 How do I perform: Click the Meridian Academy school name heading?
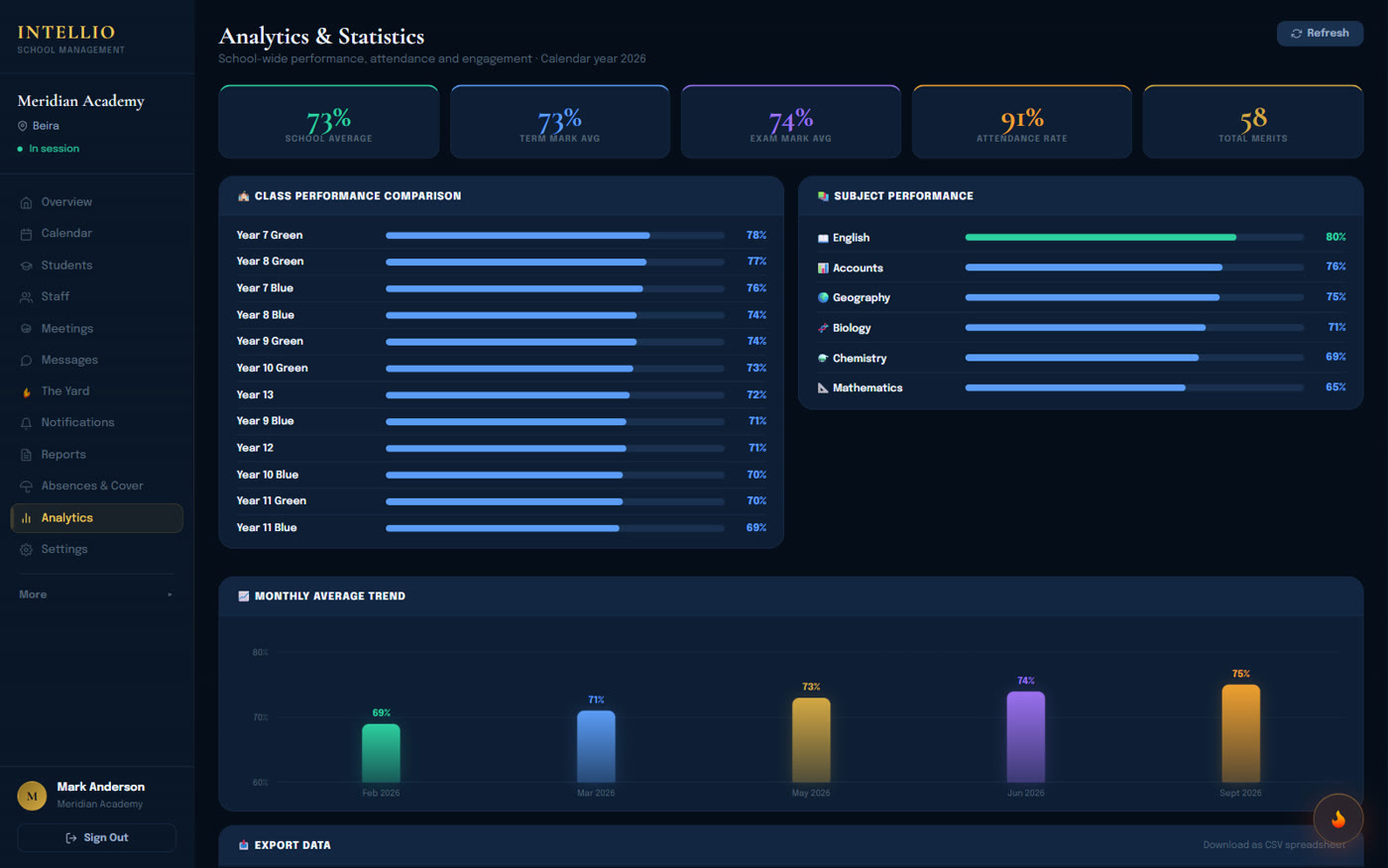coord(81,101)
